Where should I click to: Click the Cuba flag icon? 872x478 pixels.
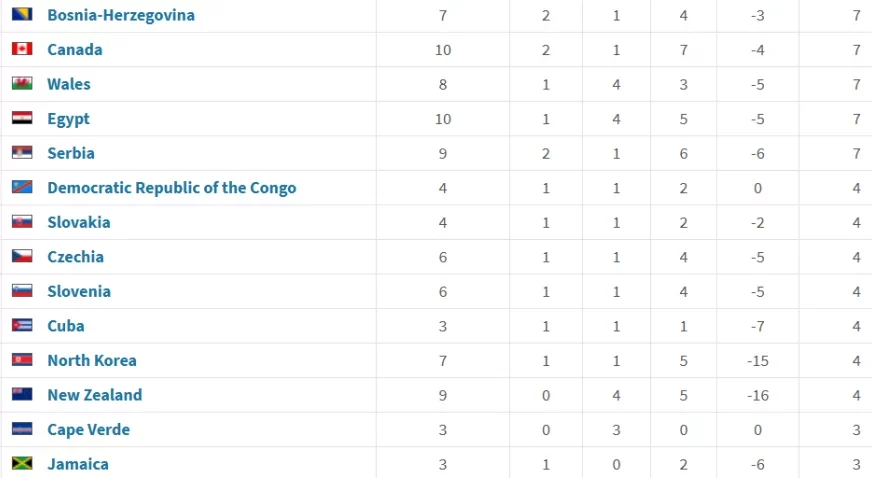(x=22, y=325)
